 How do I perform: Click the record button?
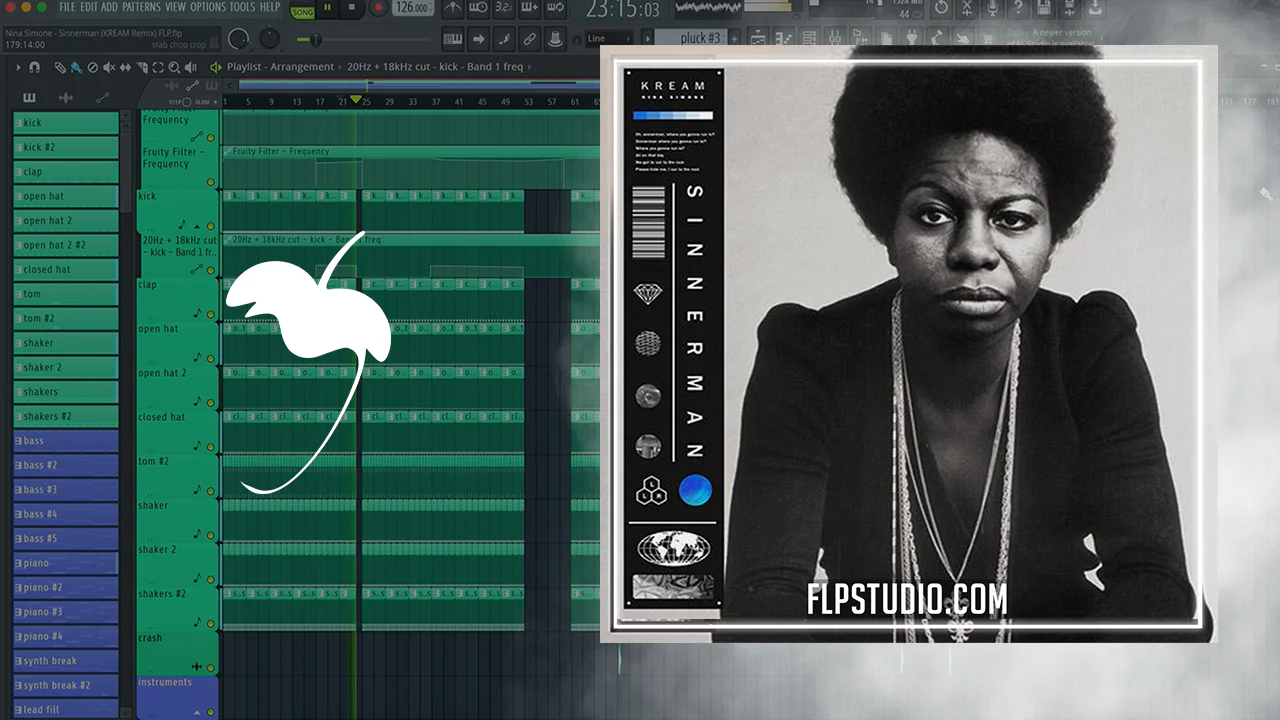coord(378,8)
